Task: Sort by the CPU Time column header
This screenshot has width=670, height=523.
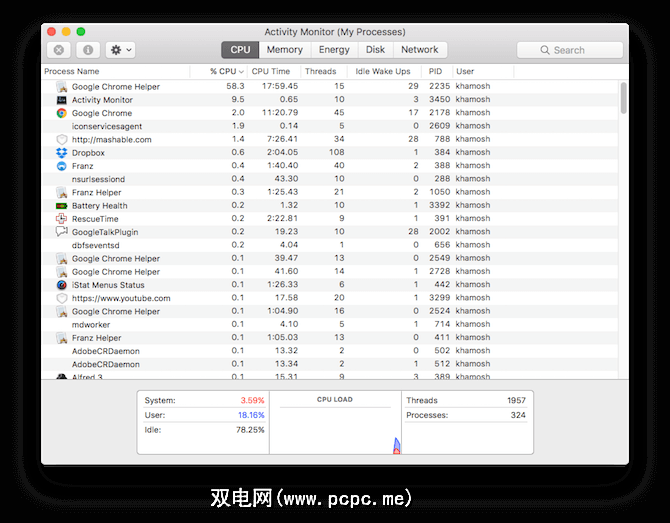Action: [273, 71]
